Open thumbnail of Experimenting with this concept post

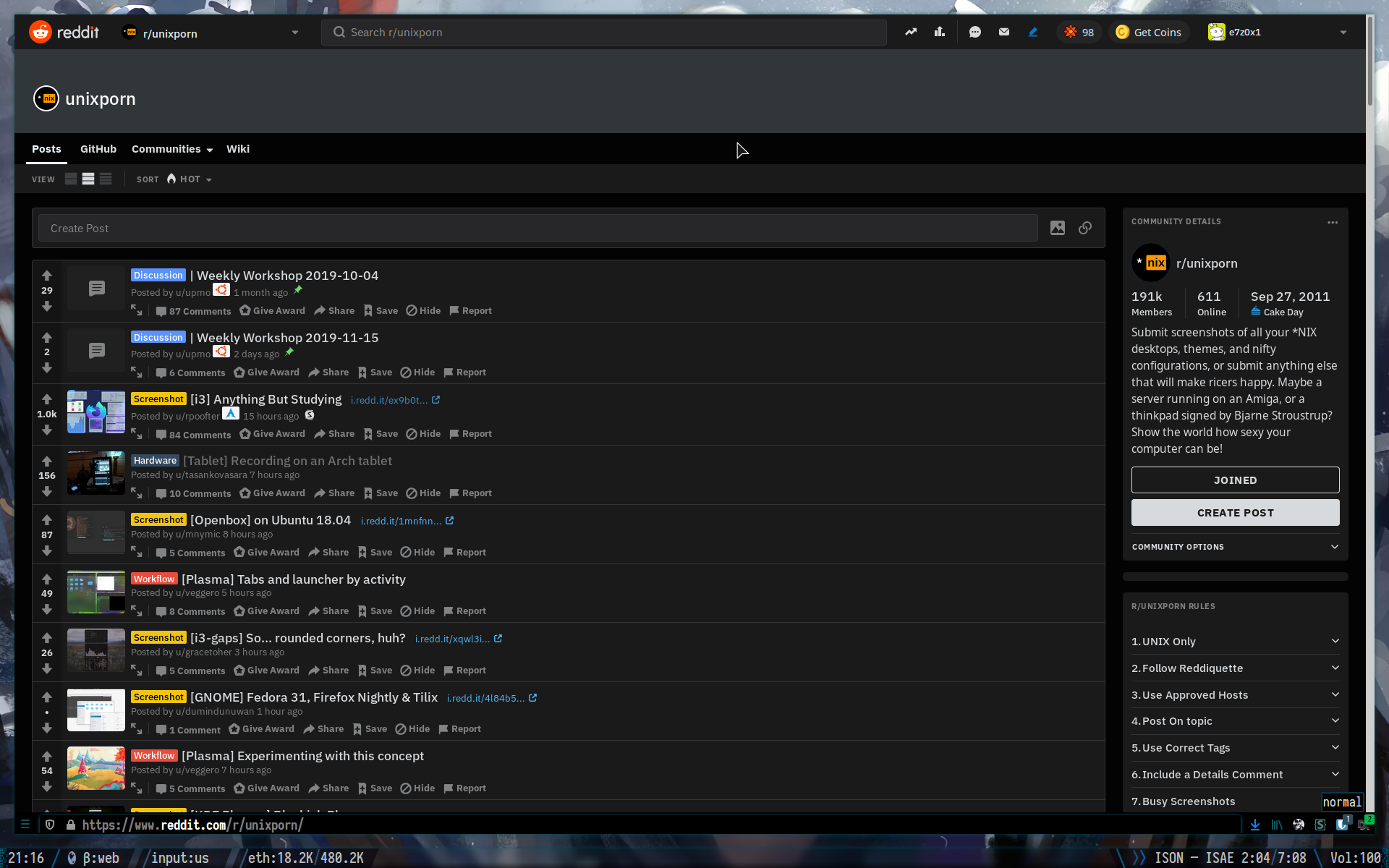(x=96, y=768)
